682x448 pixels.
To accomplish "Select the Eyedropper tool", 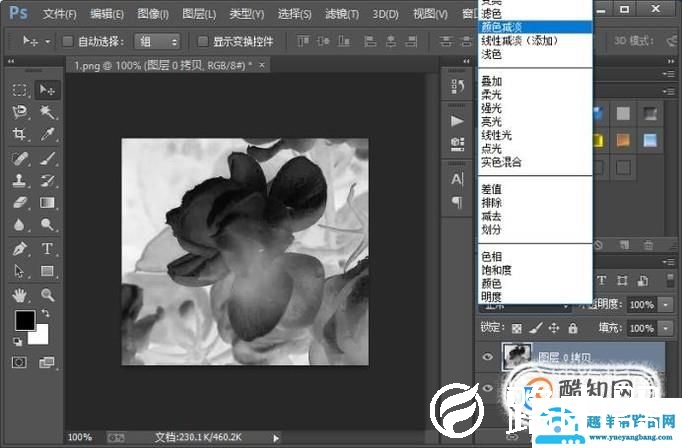I will tap(47, 134).
